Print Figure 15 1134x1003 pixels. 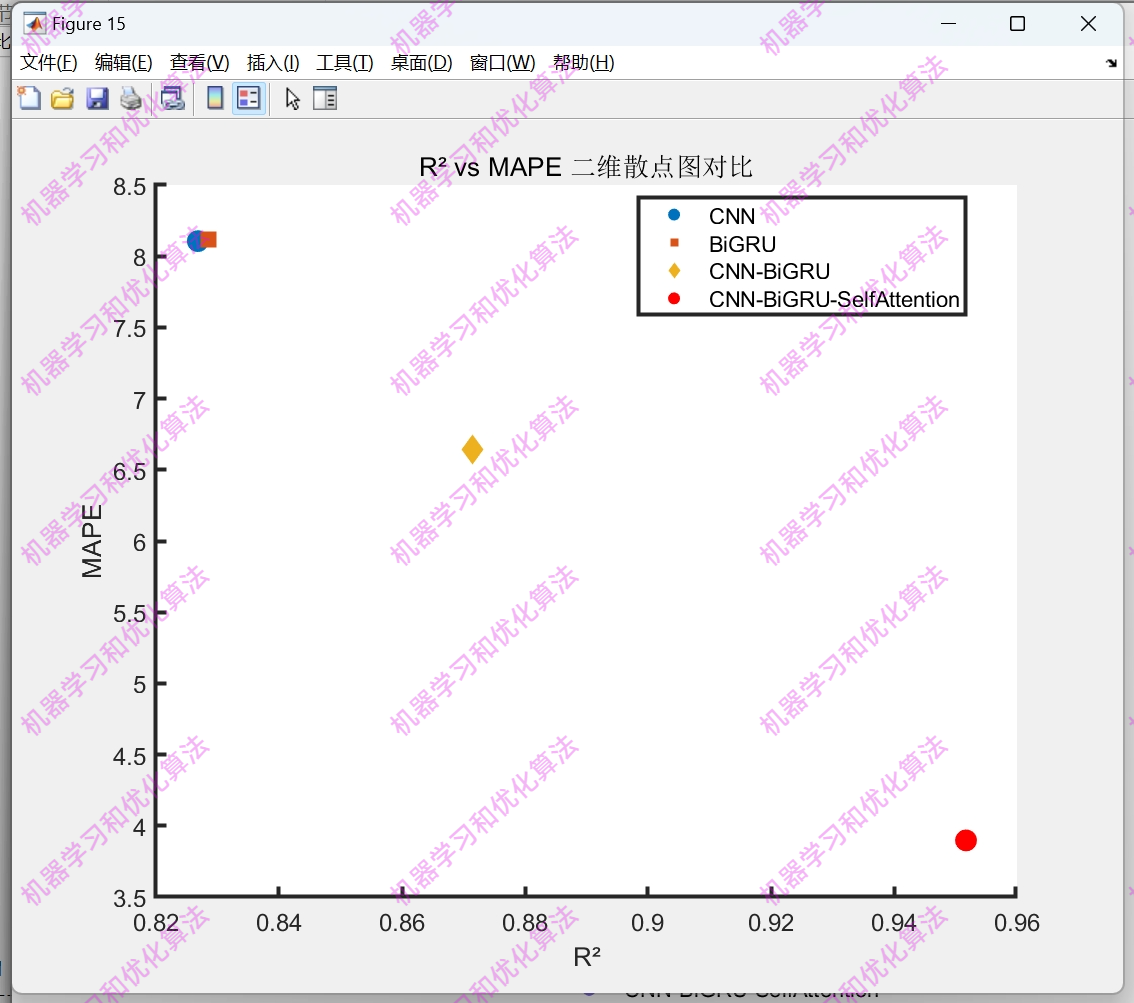click(131, 98)
